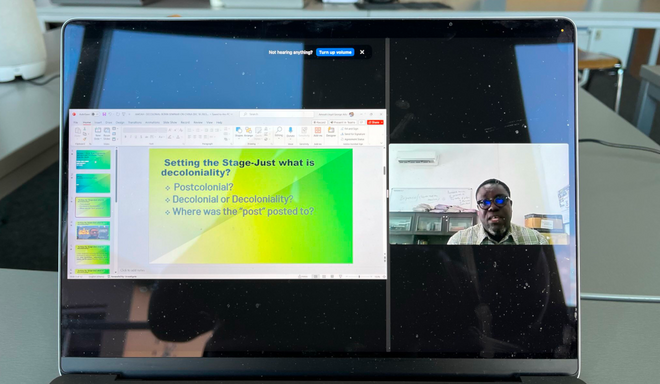
Task: Open the Designer pane icon
Action: 331,132
